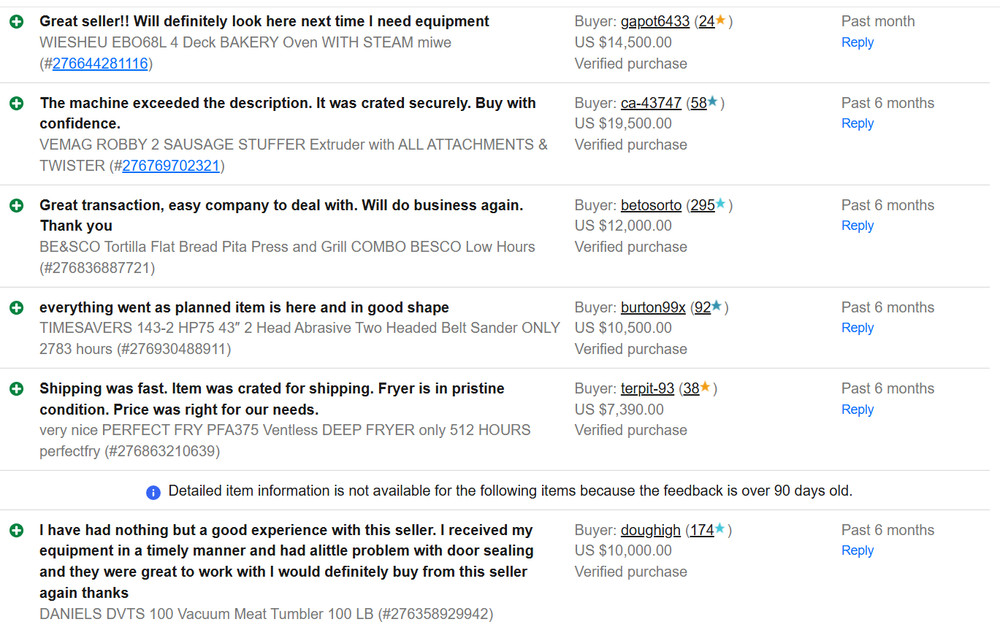View buyer gapot6433's profile

[655, 21]
